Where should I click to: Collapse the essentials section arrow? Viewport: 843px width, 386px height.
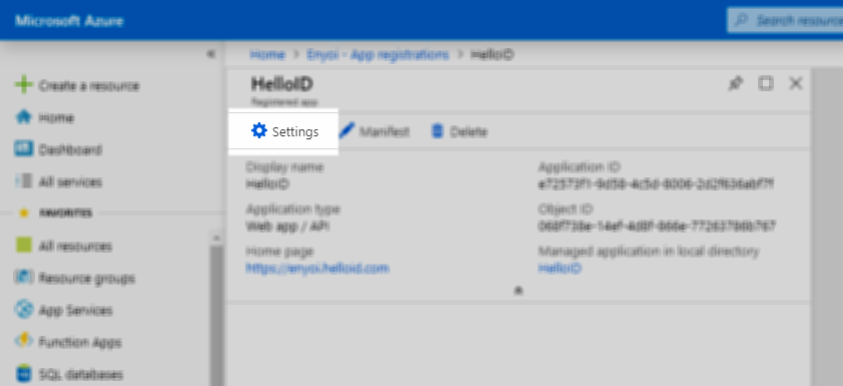point(518,290)
